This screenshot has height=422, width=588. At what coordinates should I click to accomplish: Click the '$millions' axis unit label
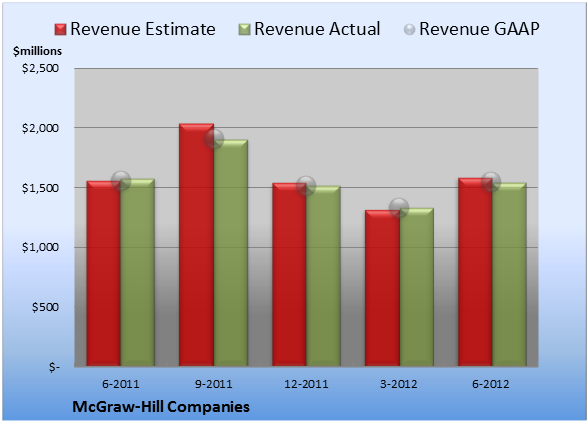[37, 51]
